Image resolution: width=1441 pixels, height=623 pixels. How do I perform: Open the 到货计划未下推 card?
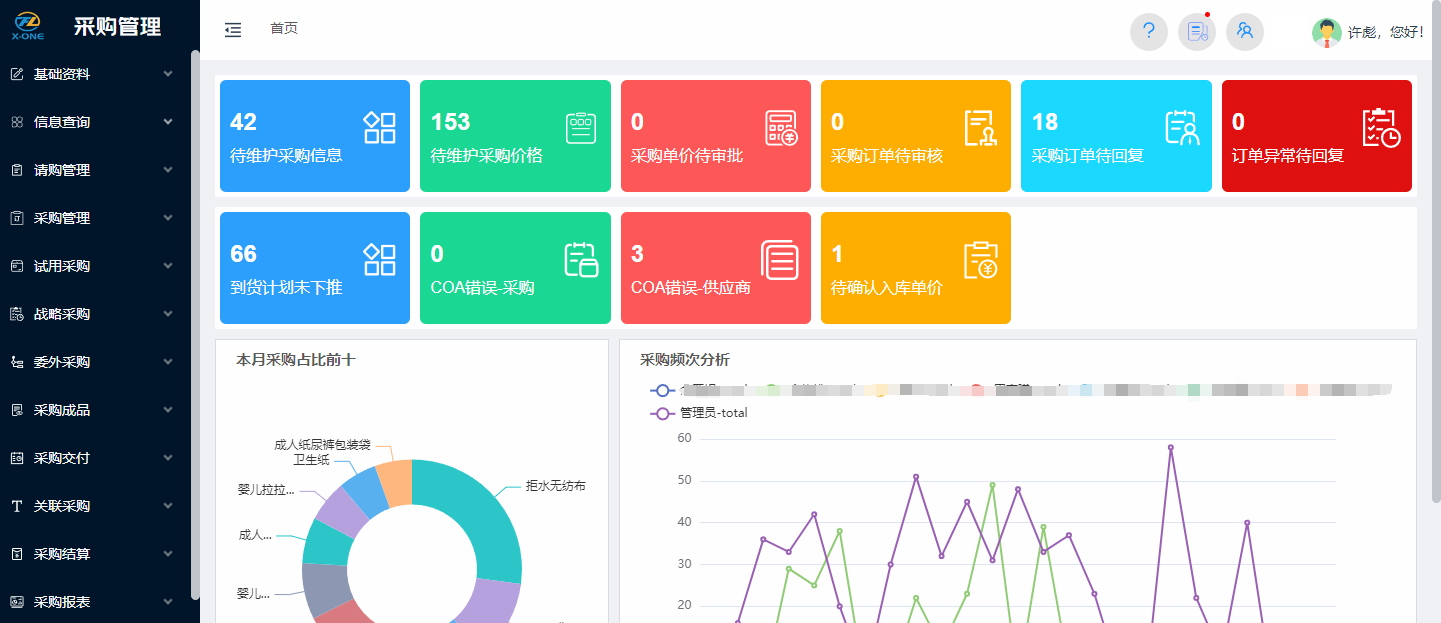click(314, 268)
